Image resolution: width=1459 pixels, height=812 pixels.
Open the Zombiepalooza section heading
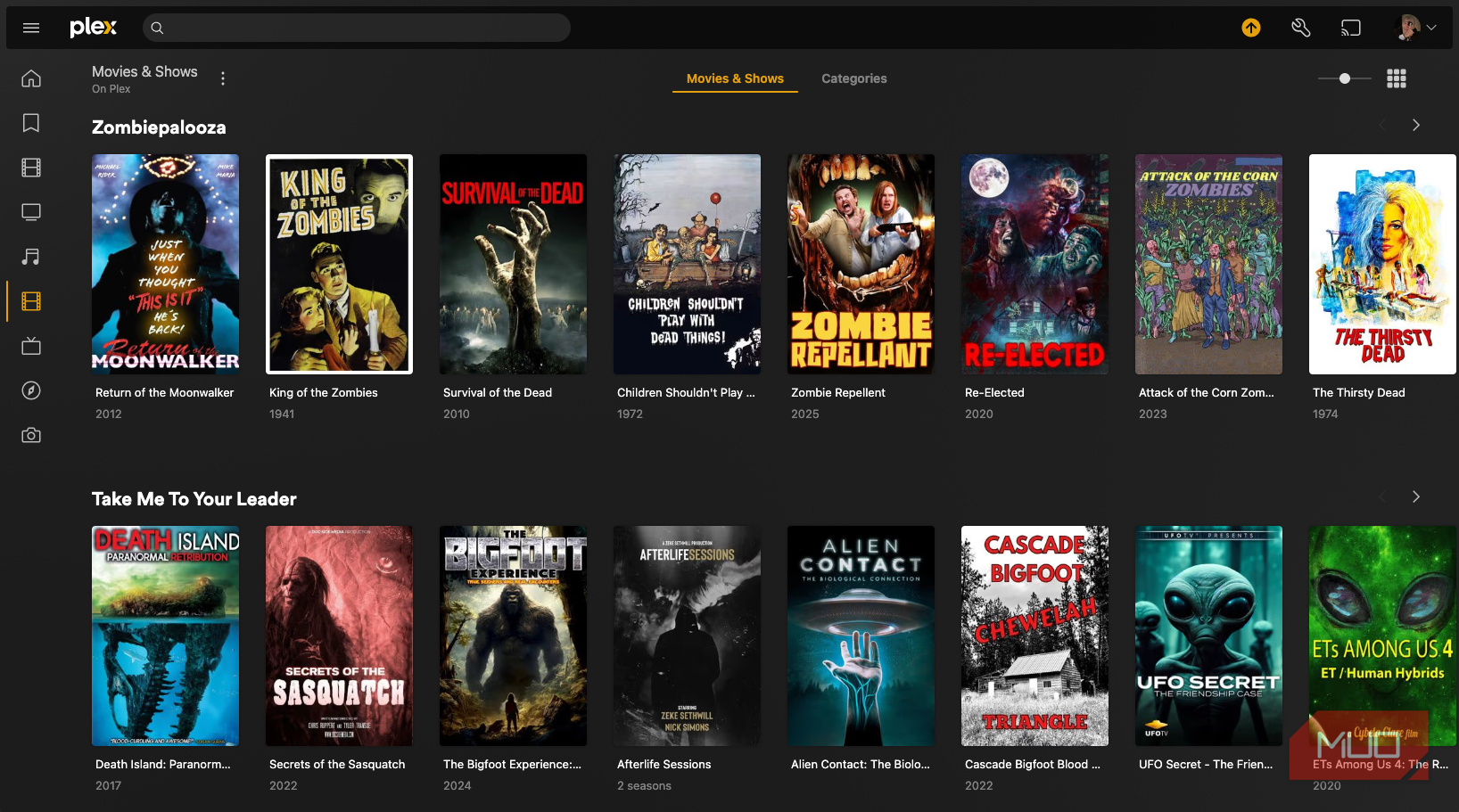159,127
